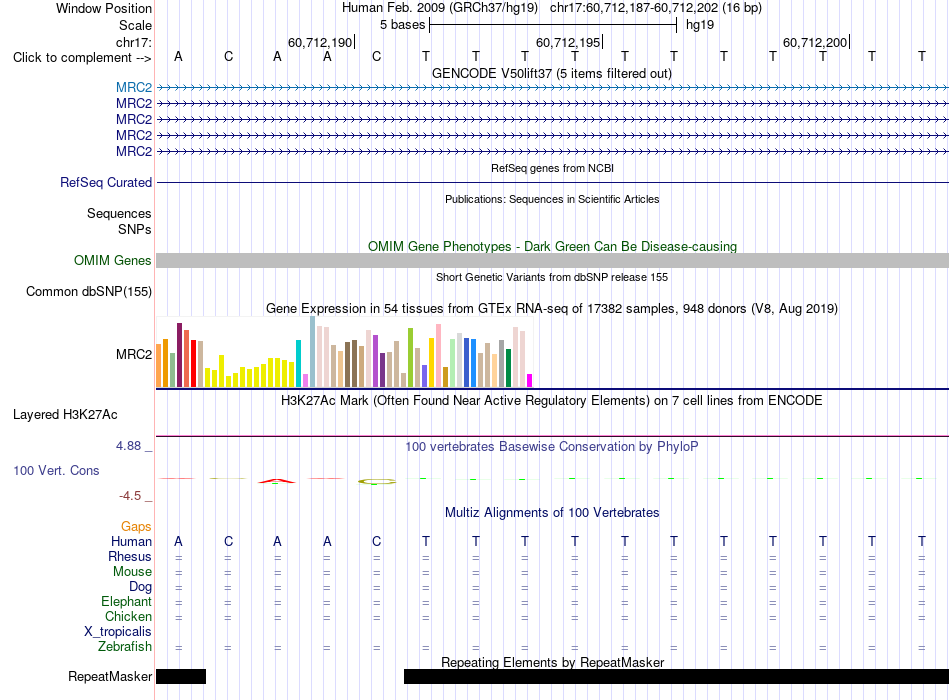
Task: Click the RefSeq Curated label
Action: coord(106,182)
